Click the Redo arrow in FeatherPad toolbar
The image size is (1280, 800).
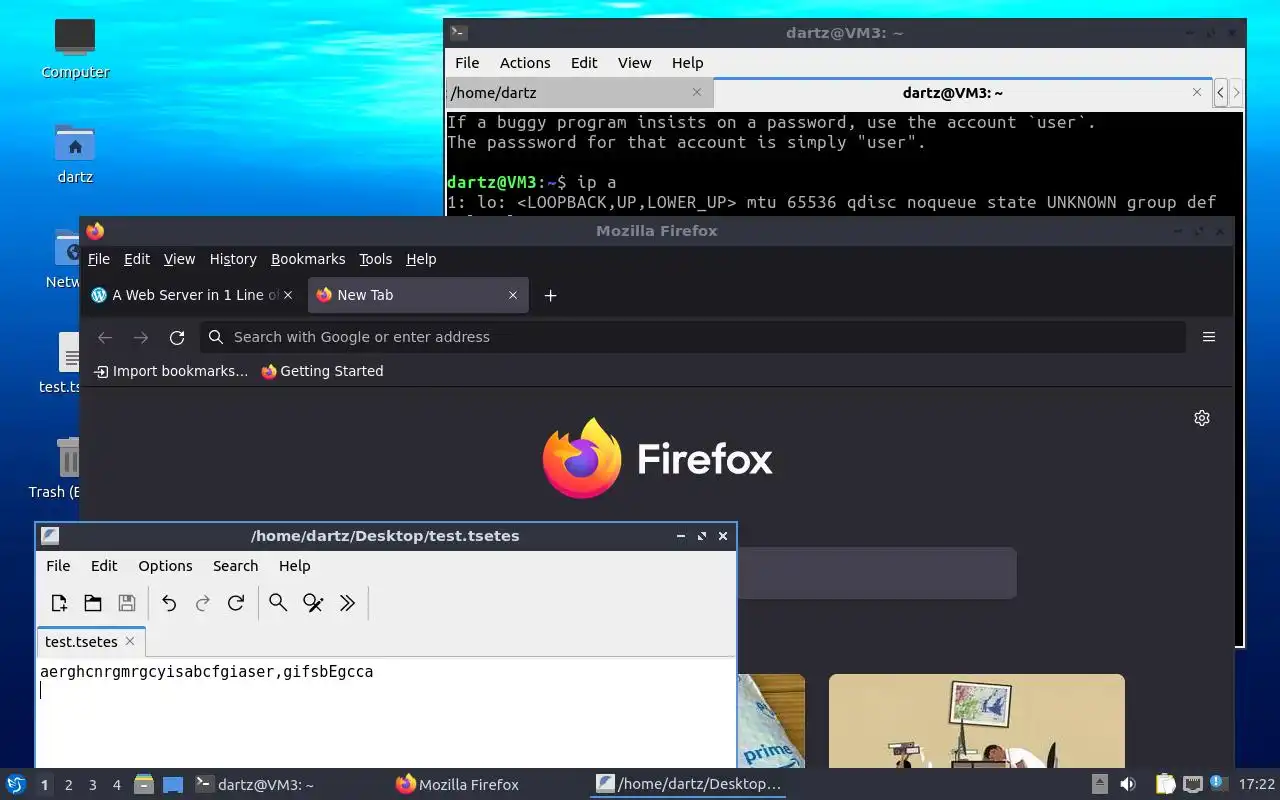pyautogui.click(x=203, y=603)
